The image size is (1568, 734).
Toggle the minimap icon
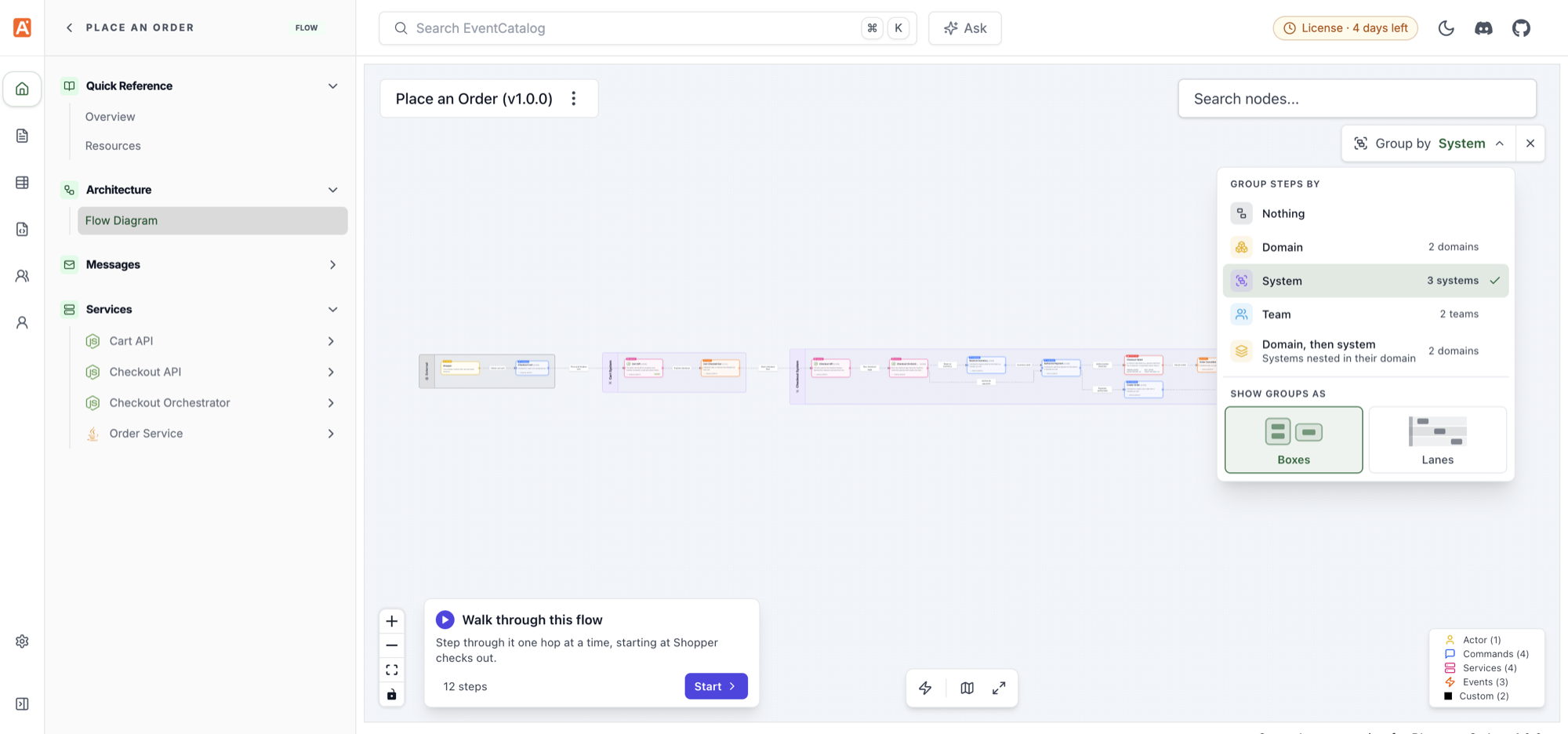coord(967,688)
